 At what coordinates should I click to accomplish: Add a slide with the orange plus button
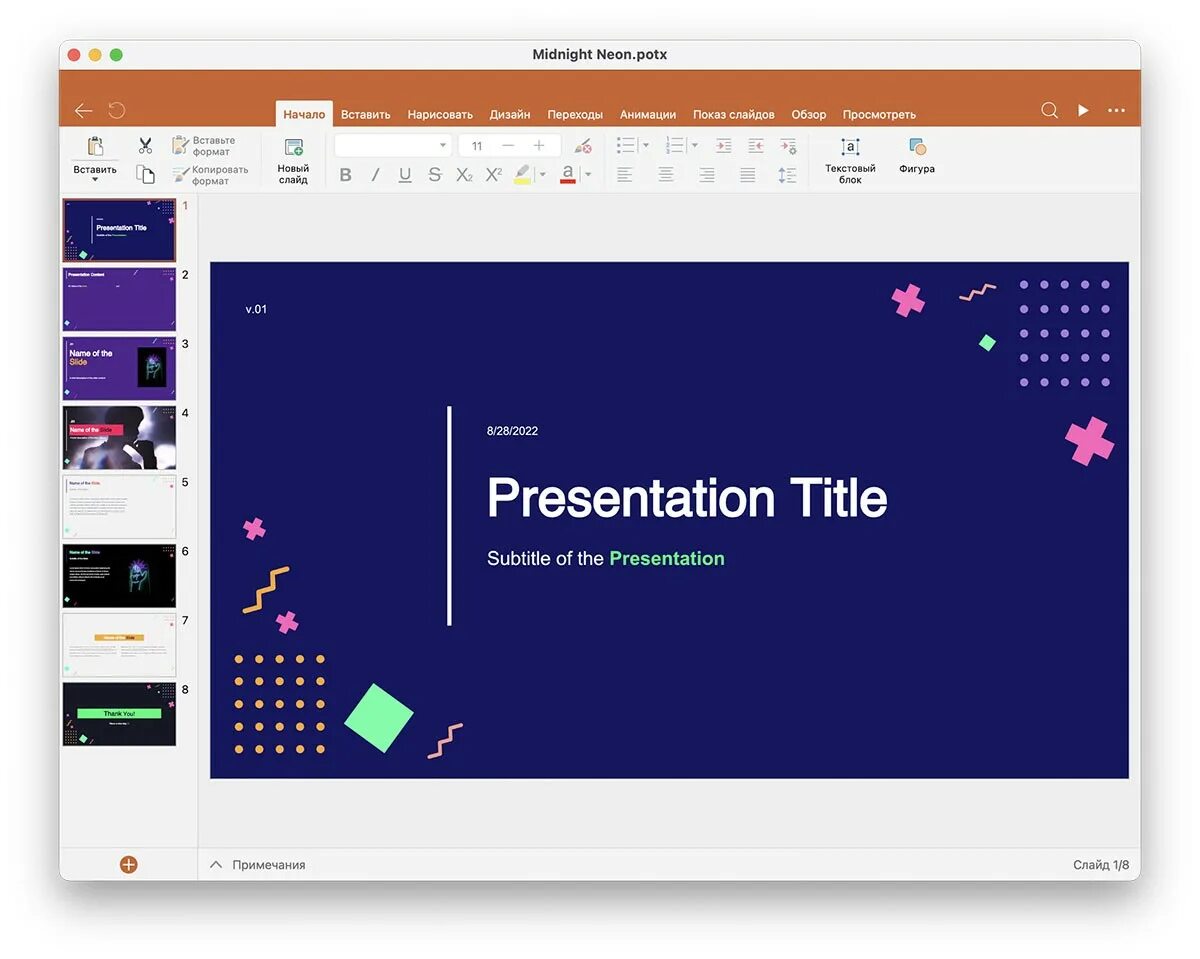128,864
